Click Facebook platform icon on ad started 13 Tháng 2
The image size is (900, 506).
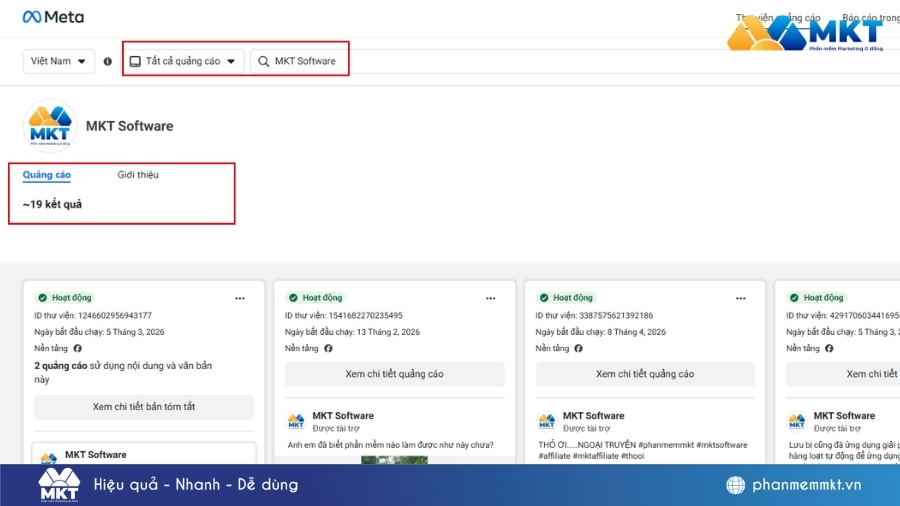328,348
